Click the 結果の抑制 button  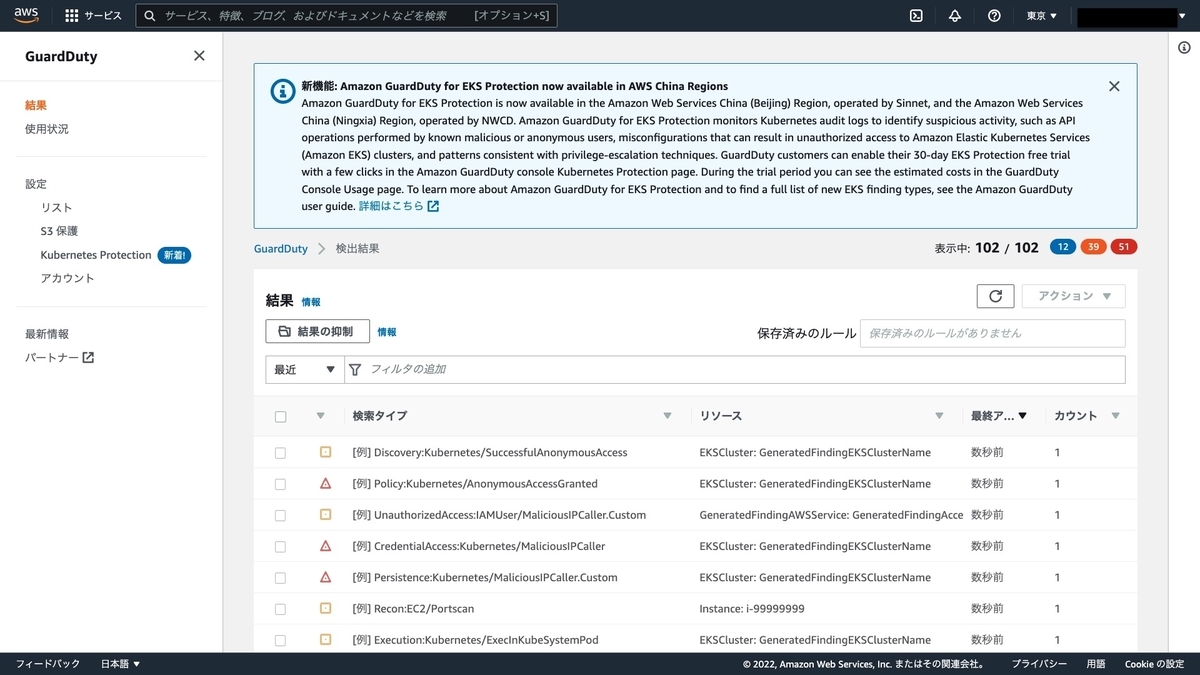click(317, 330)
